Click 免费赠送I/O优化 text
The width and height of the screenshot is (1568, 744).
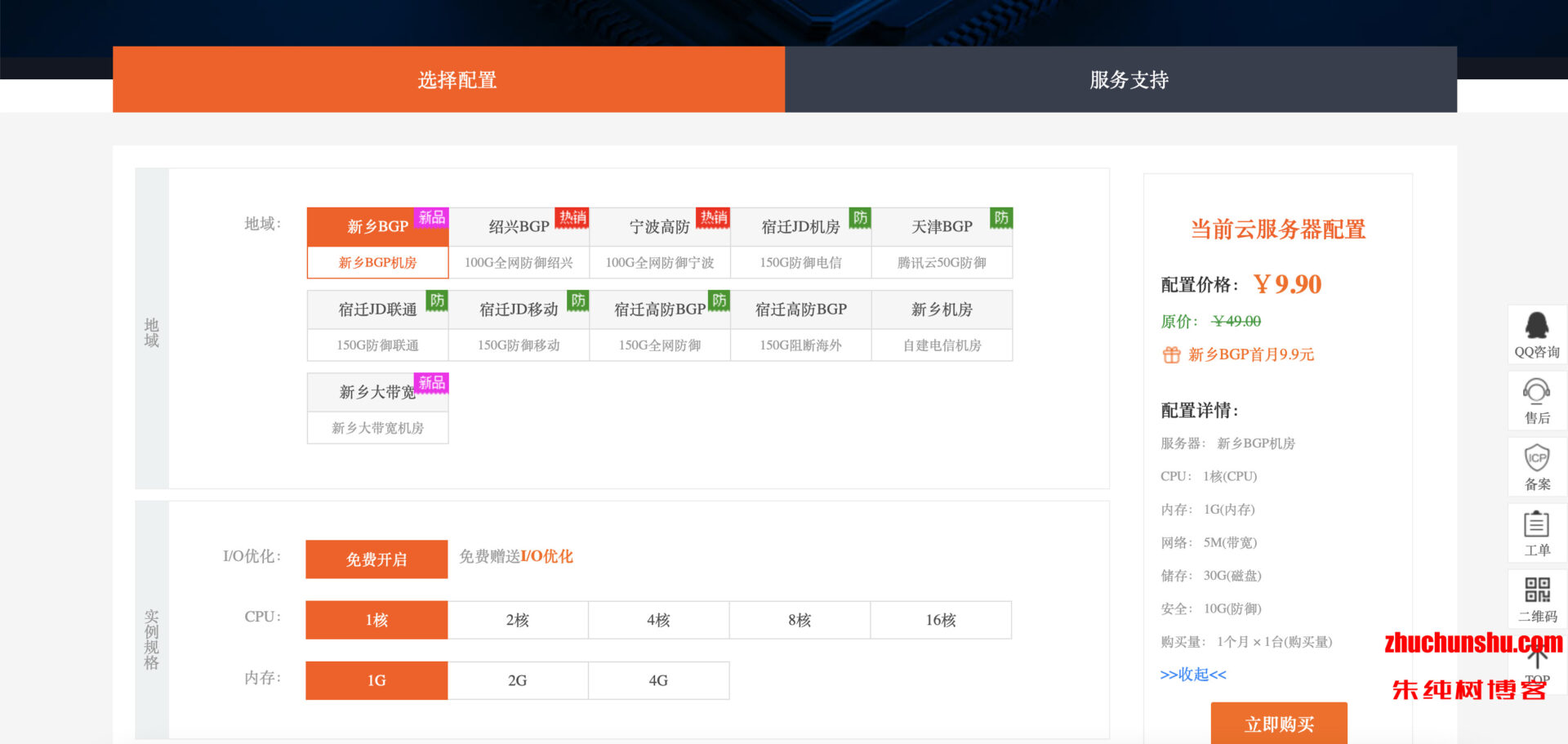(516, 556)
